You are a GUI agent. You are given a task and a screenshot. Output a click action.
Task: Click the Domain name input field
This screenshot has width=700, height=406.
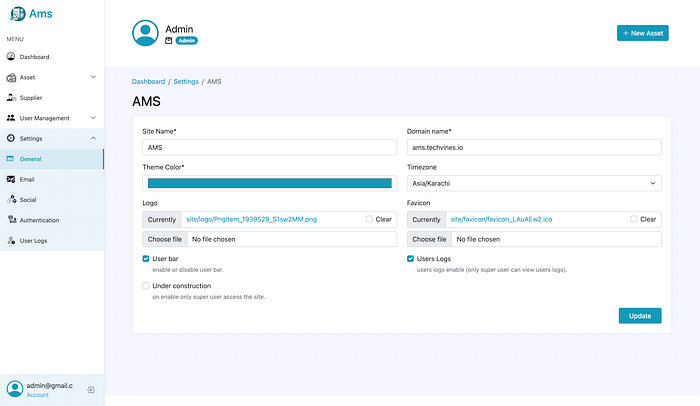[x=534, y=147]
